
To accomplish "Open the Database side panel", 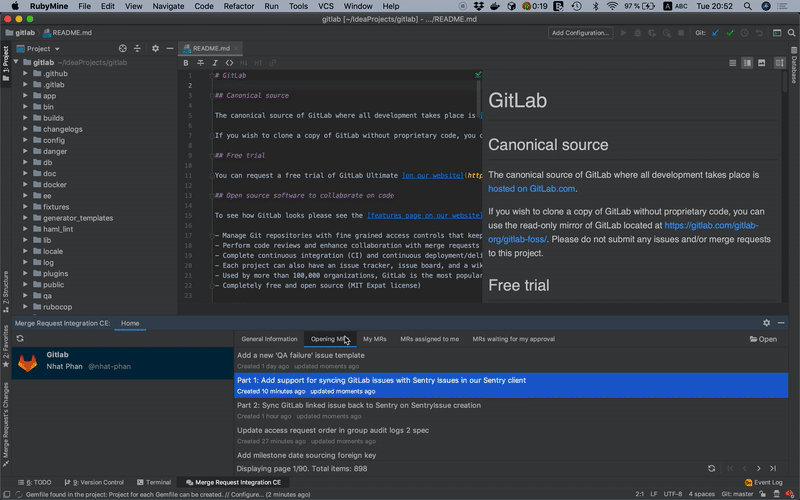I will coord(794,65).
